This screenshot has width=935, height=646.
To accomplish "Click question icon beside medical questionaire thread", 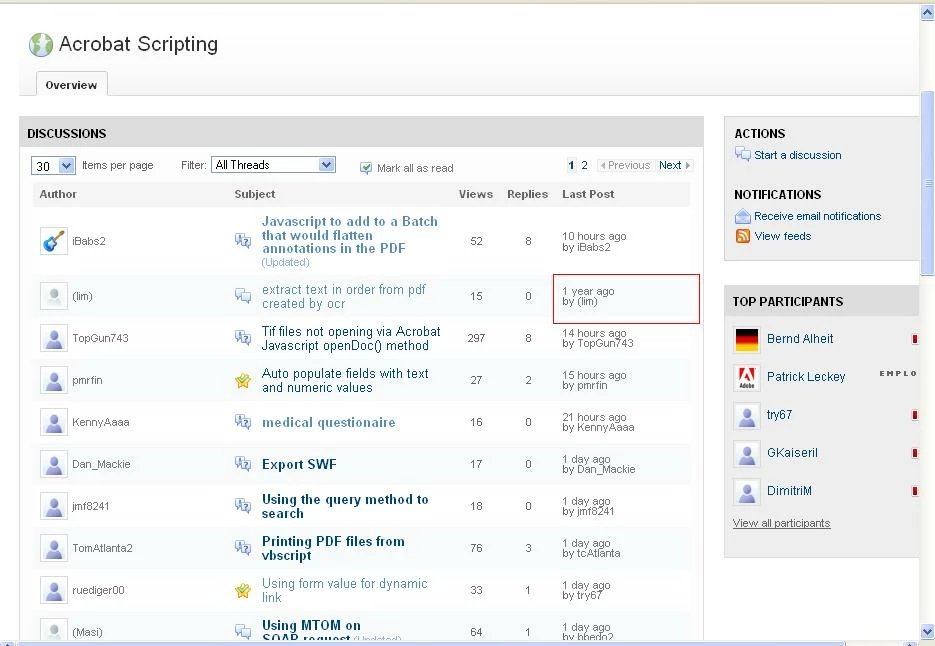I will (x=243, y=422).
